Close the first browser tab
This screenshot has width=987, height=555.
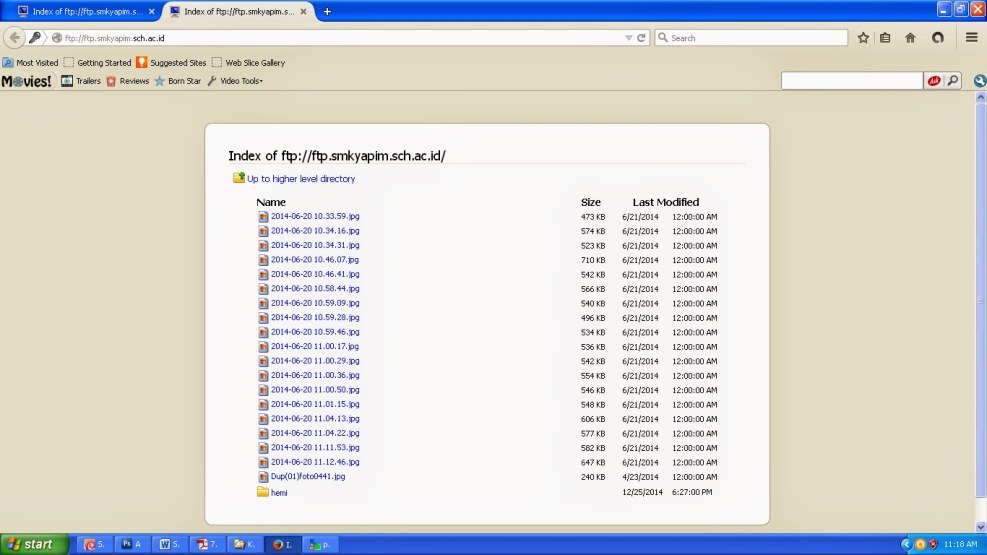[152, 11]
